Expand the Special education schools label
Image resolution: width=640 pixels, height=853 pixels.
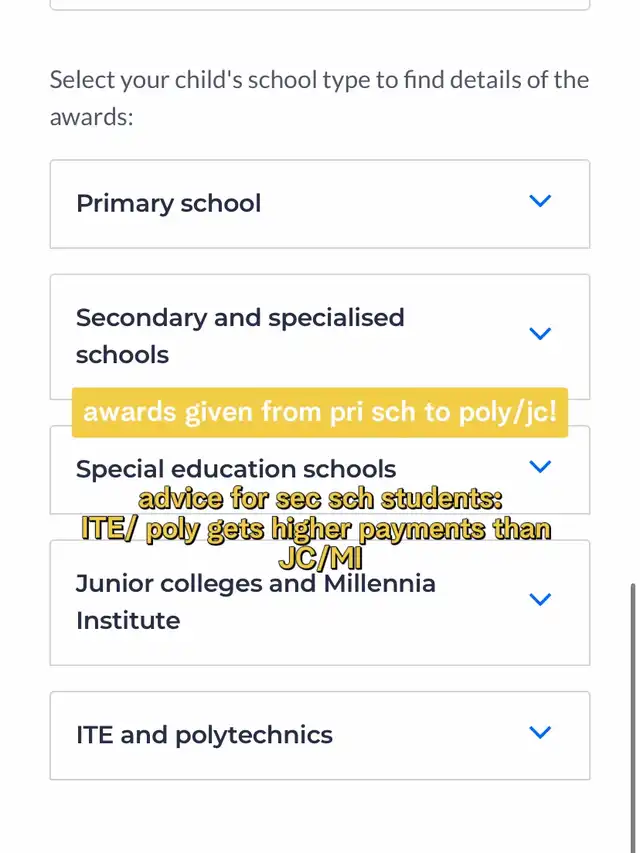236,469
